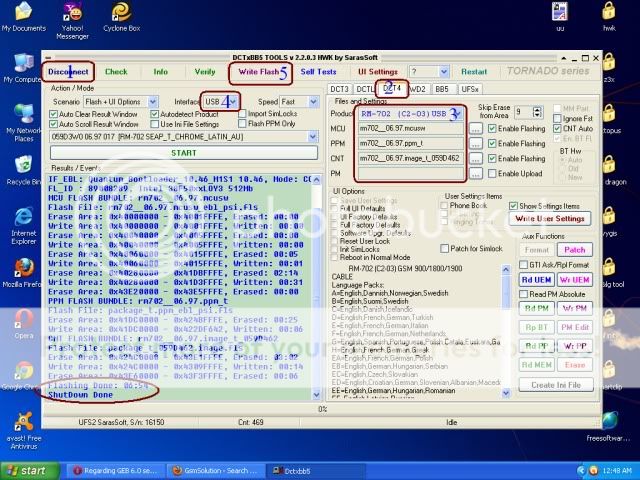Toggle Show Settings Items checkbox

(x=513, y=206)
